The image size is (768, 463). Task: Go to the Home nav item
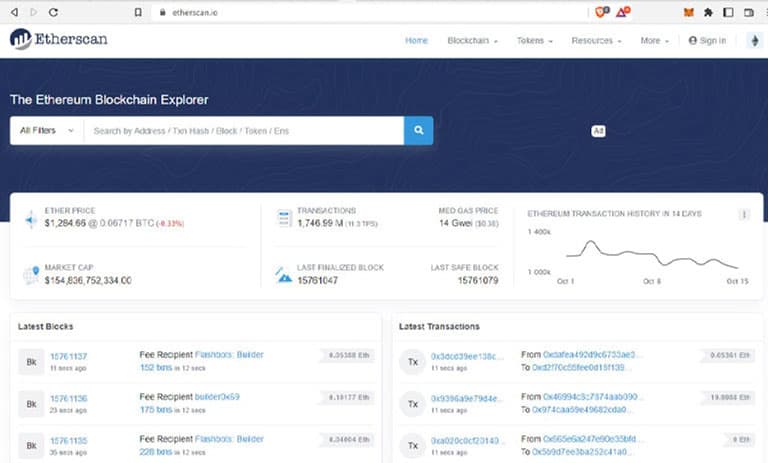point(416,41)
